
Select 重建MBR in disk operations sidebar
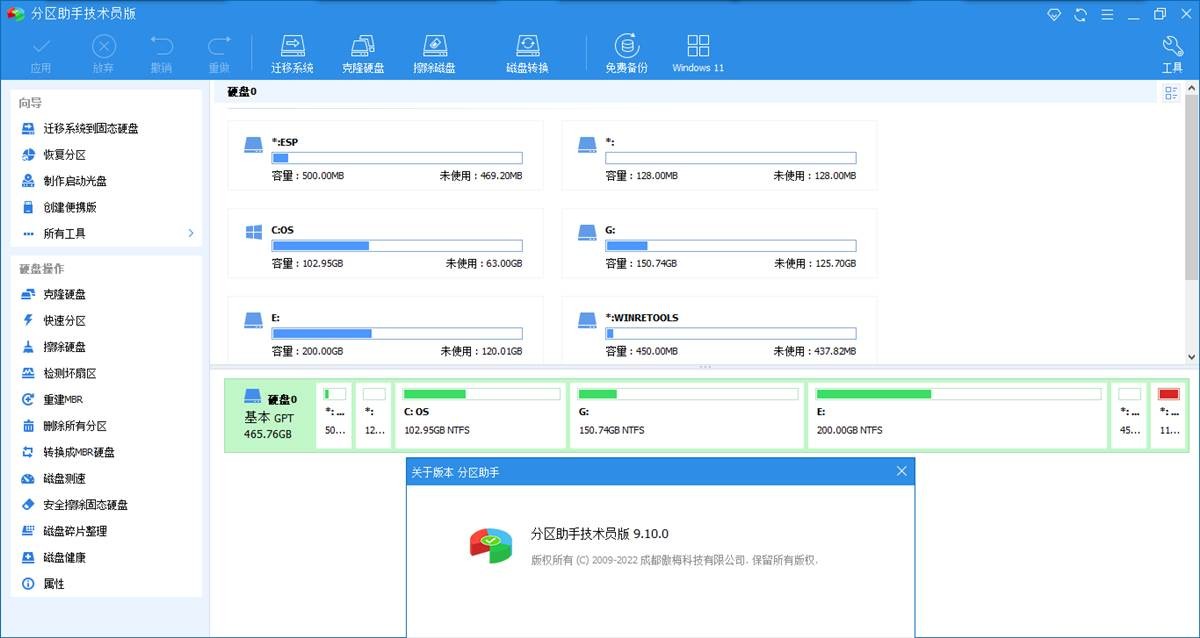[62, 399]
